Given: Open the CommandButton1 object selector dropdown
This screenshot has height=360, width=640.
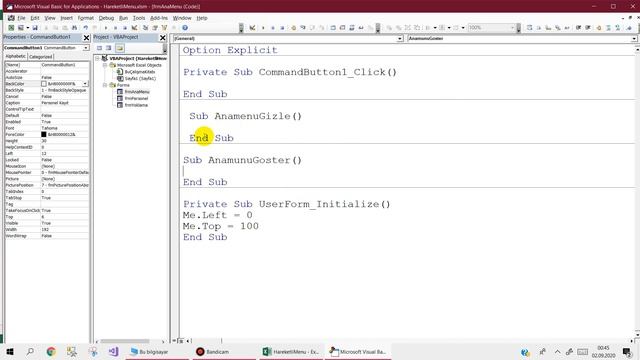Looking at the screenshot, I should (86, 48).
